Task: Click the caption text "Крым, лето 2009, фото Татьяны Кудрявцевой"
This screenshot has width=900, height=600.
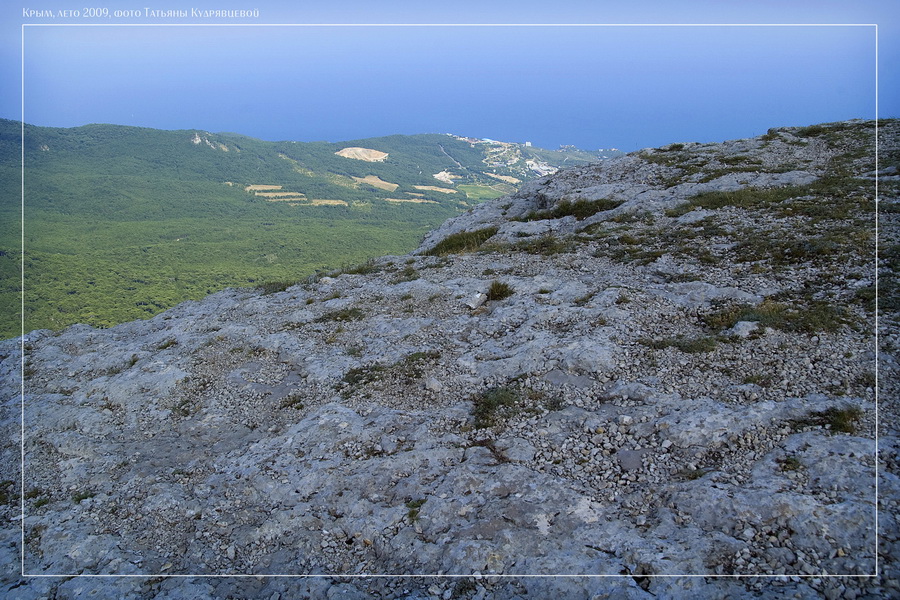Action: click(x=141, y=13)
